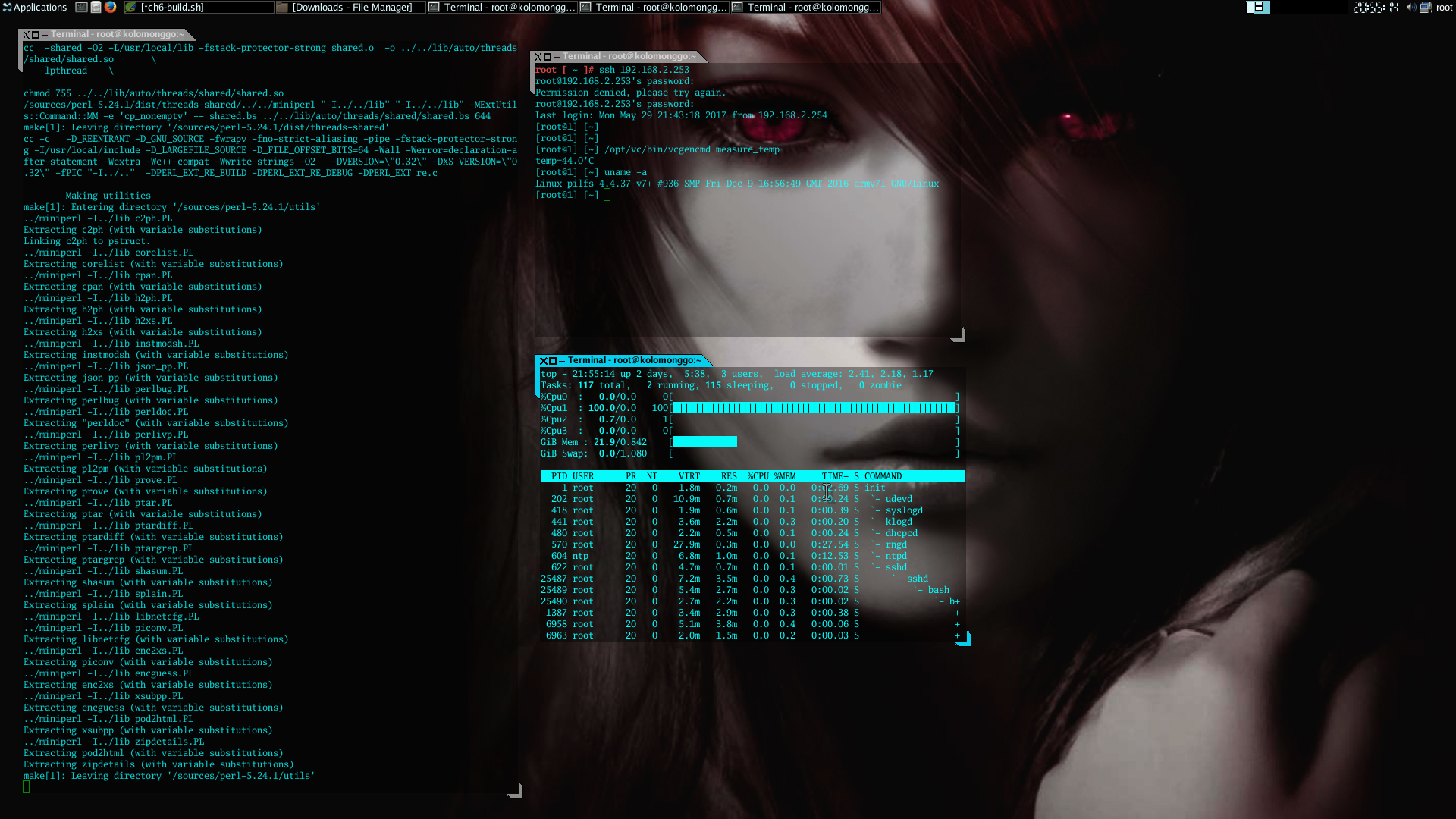Minimize the ssh terminal window
Image resolution: width=1456 pixels, height=819 pixels.
click(x=557, y=57)
